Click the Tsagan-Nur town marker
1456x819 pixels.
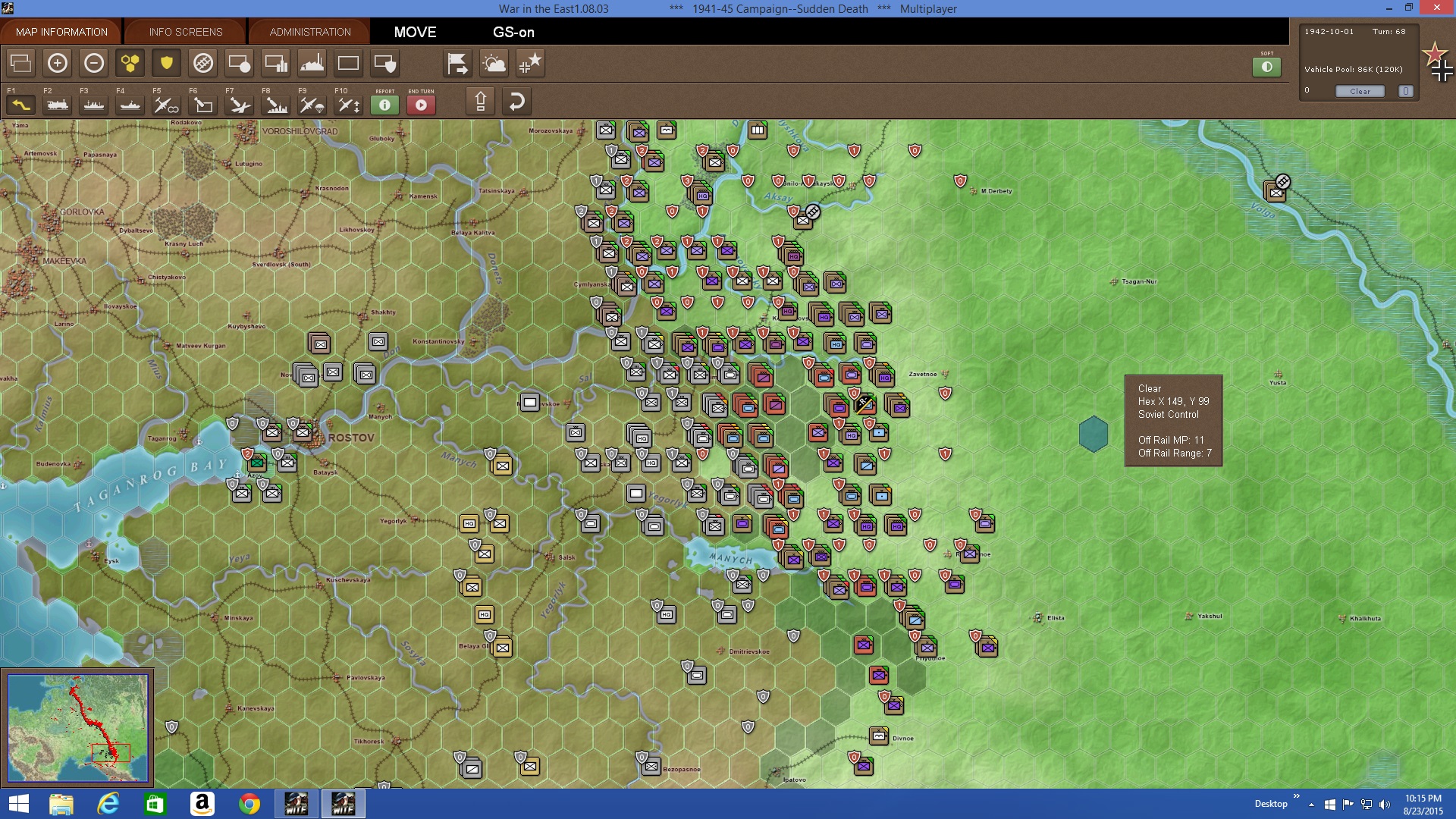pyautogui.click(x=1114, y=282)
